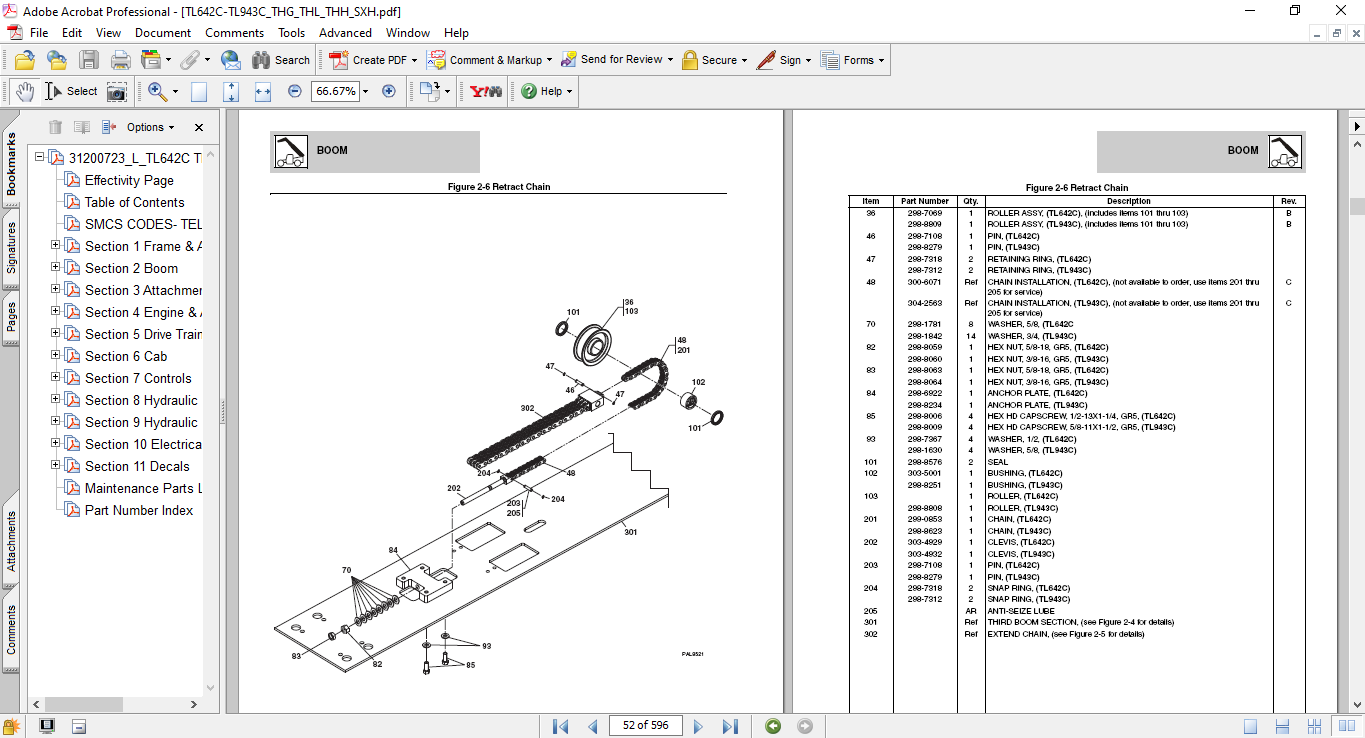Screen dimensions: 1365x738
Task: Open the Advanced menu
Action: [x=345, y=33]
